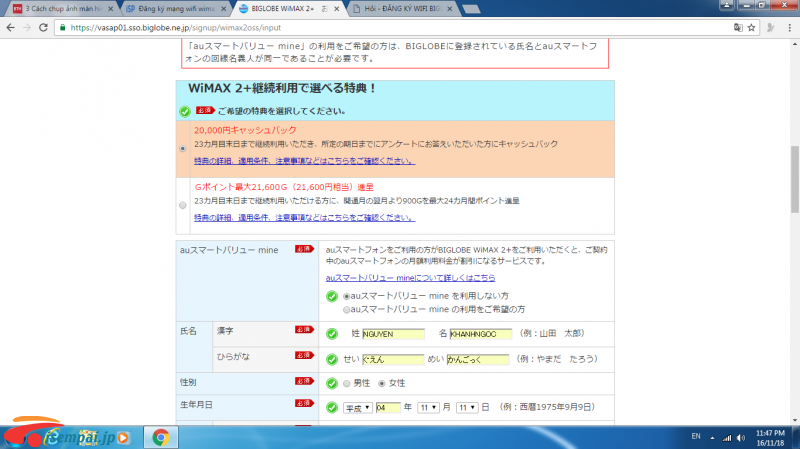Click the media player taskbar icon
Screen dimensions: 800x449
click(123, 438)
